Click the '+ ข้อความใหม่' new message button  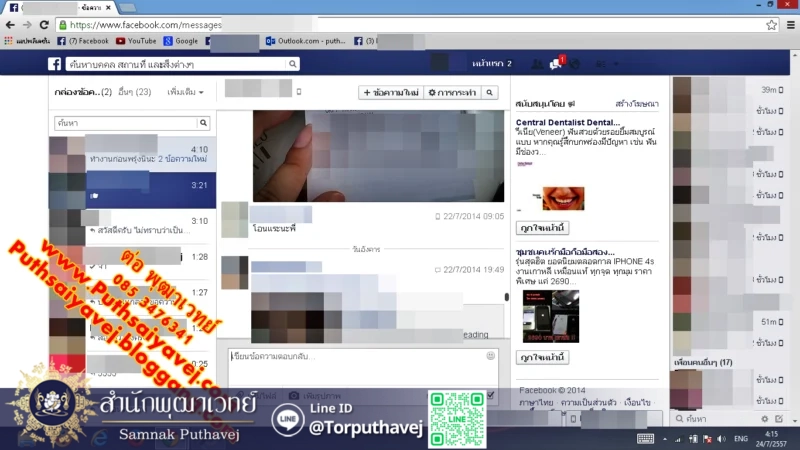[390, 92]
